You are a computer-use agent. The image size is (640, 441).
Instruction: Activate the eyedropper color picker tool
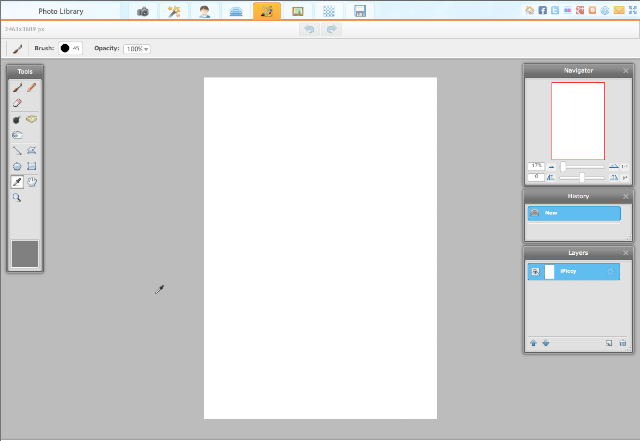pos(17,182)
